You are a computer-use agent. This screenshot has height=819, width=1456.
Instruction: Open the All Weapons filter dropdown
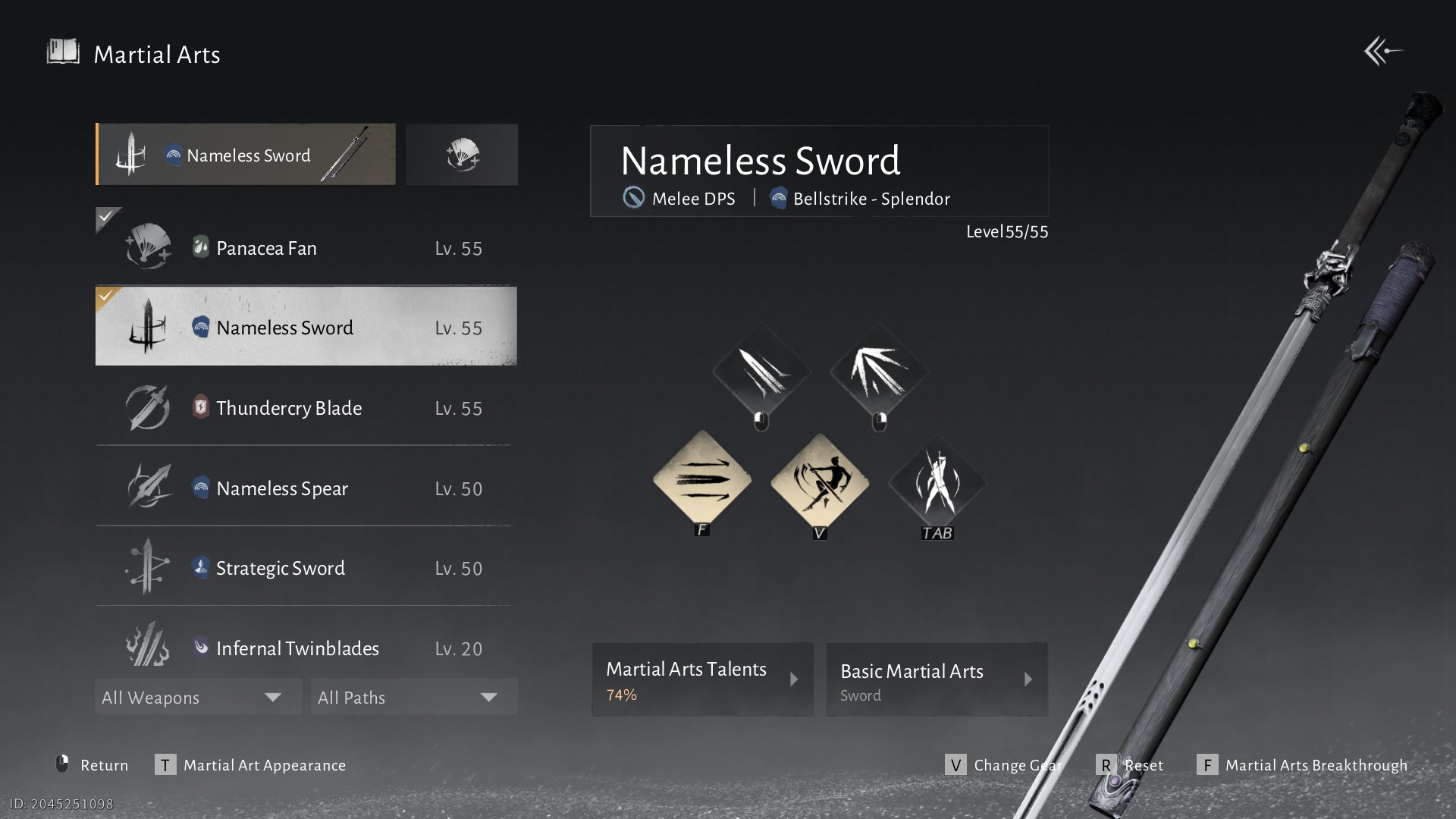[x=198, y=697]
